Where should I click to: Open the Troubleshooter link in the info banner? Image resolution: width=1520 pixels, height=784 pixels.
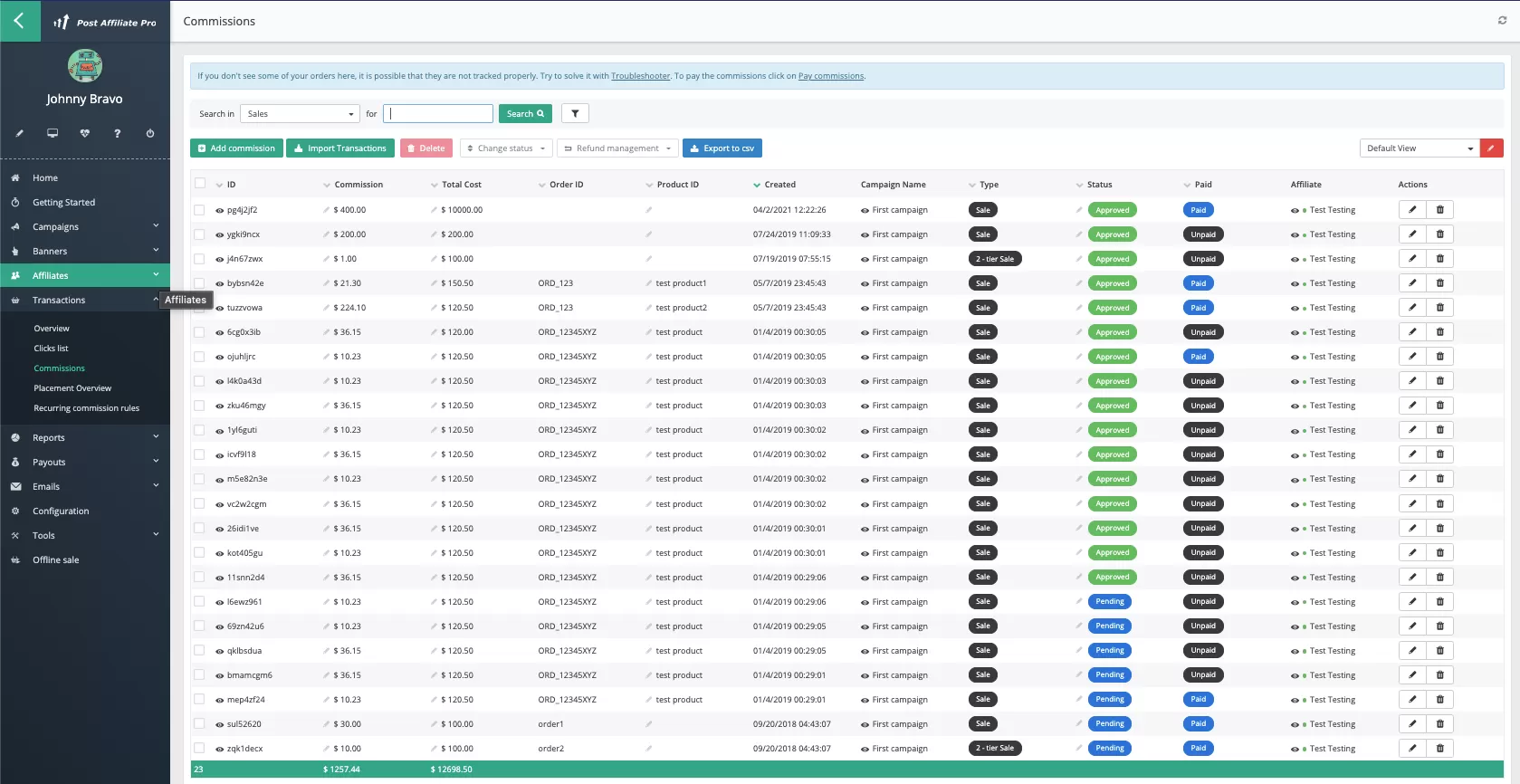click(x=640, y=76)
